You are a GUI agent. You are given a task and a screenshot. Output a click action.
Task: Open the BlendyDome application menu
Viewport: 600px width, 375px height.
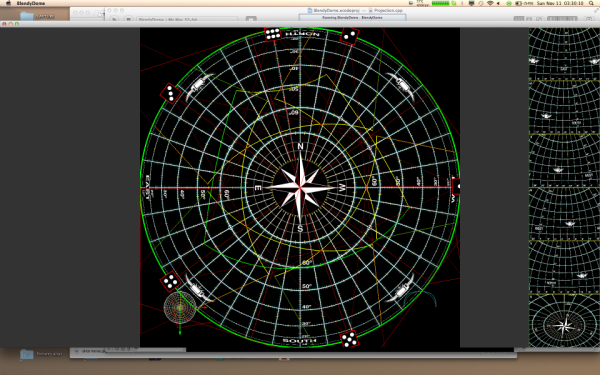(31, 3)
